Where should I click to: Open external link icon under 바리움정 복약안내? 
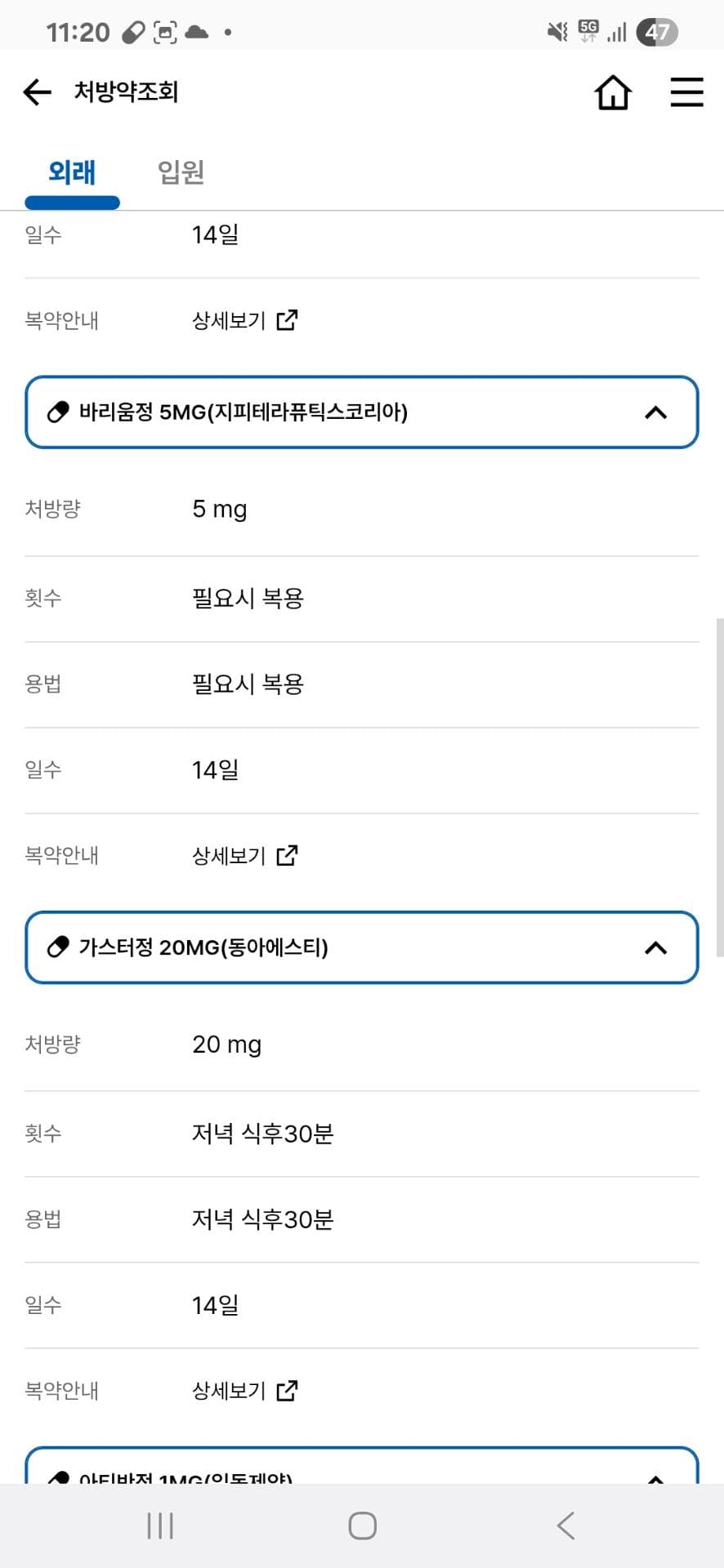tap(287, 855)
